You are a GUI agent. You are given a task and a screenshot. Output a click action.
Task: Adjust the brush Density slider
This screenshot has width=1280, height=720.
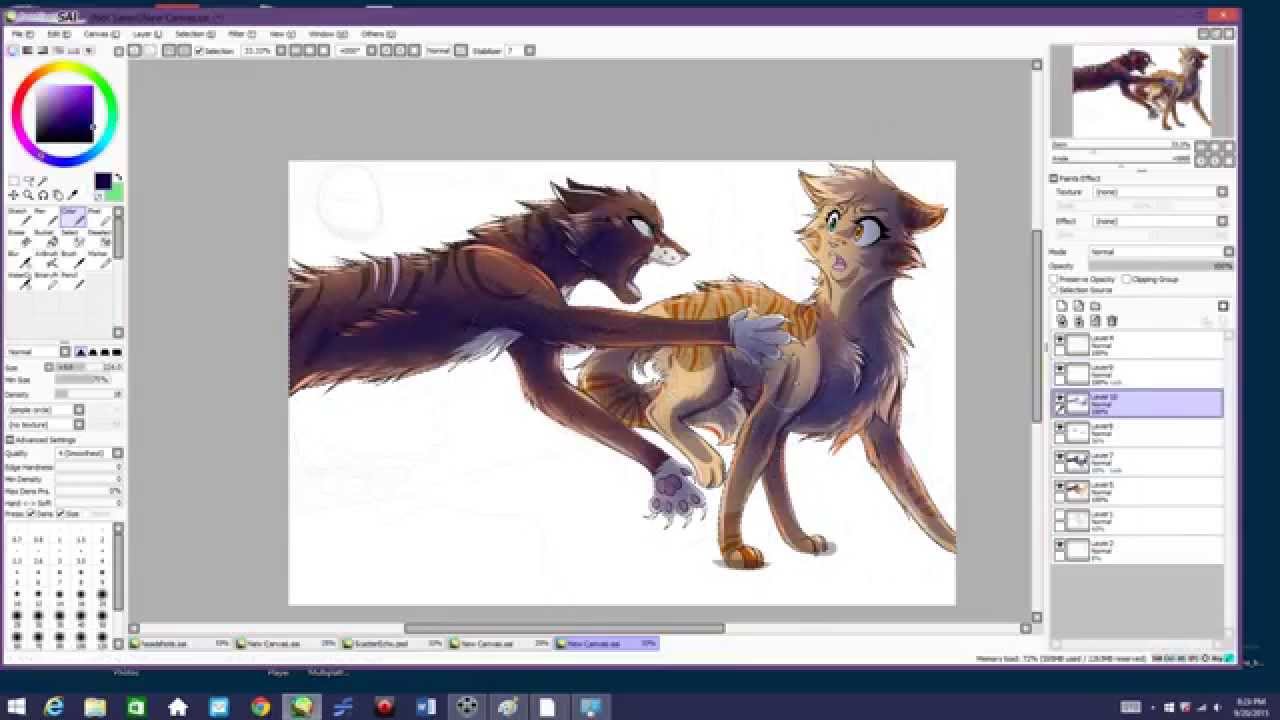tap(88, 394)
